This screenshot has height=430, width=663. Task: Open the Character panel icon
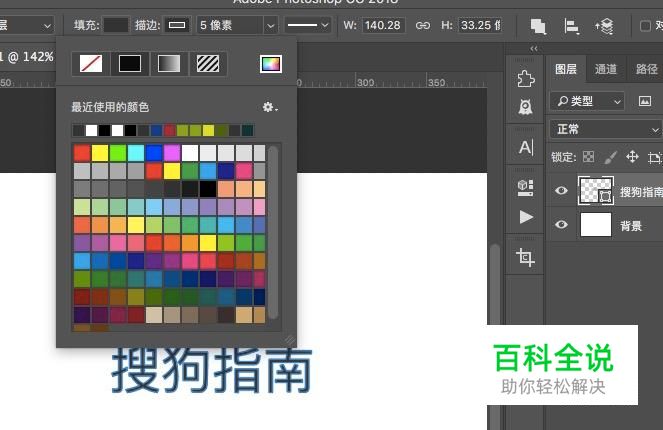point(526,147)
